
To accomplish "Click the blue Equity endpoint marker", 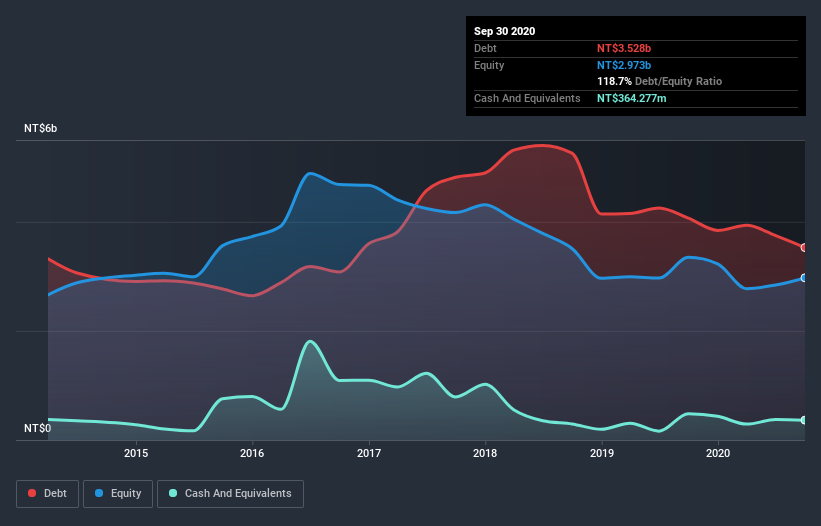I will pyautogui.click(x=804, y=278).
